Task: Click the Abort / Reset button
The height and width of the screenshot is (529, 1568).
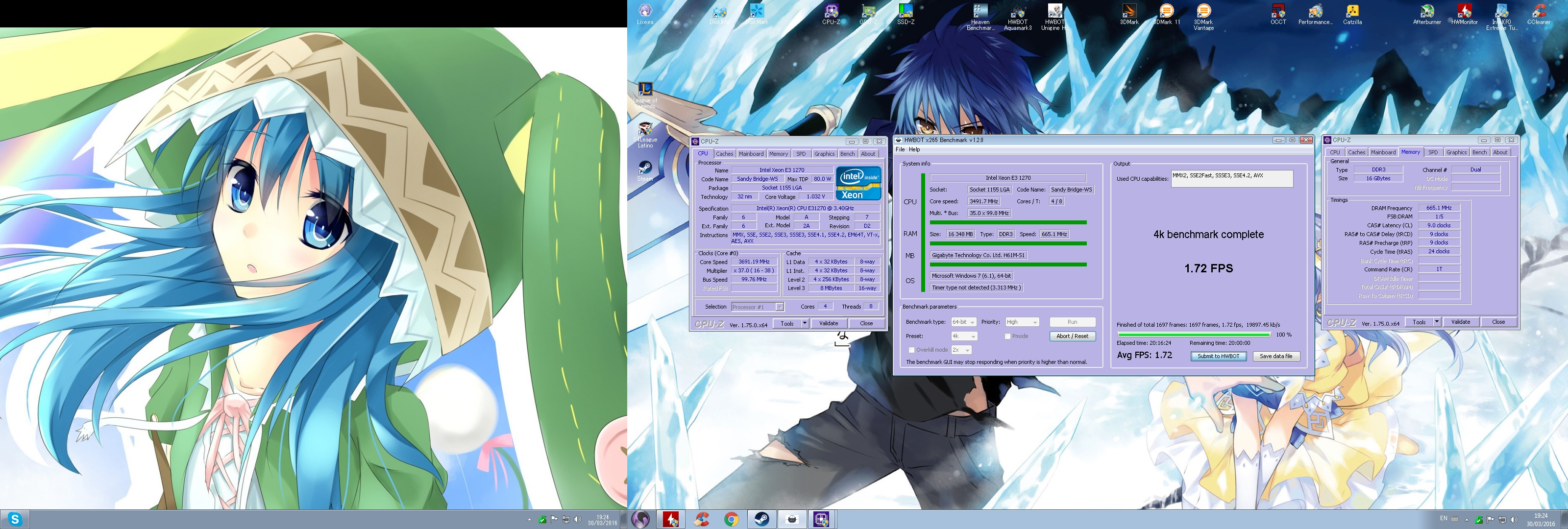Action: coord(1073,336)
